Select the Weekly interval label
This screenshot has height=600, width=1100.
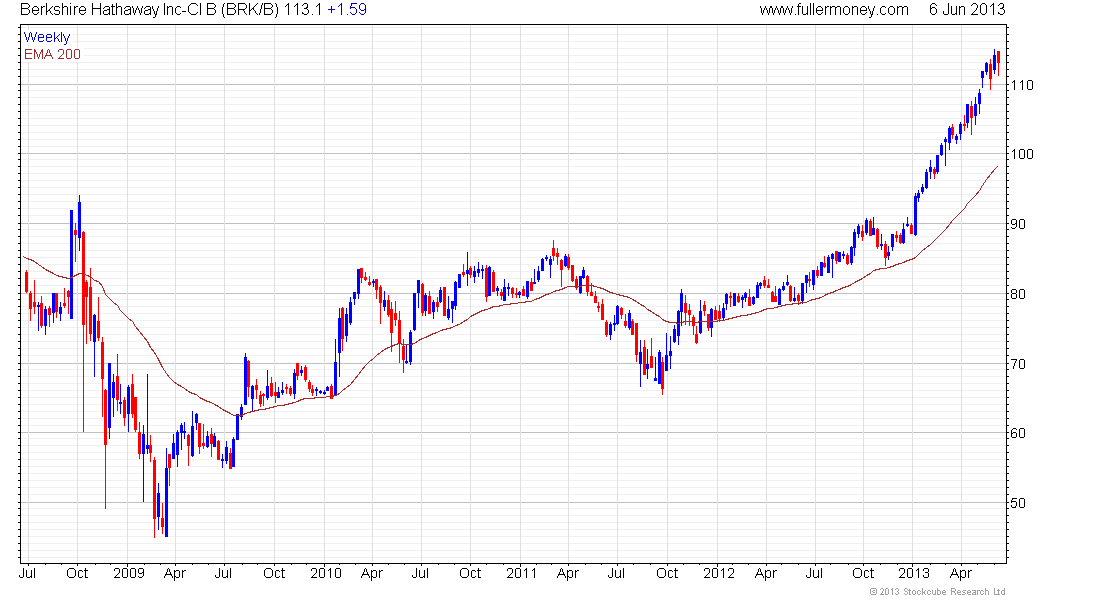[47, 37]
